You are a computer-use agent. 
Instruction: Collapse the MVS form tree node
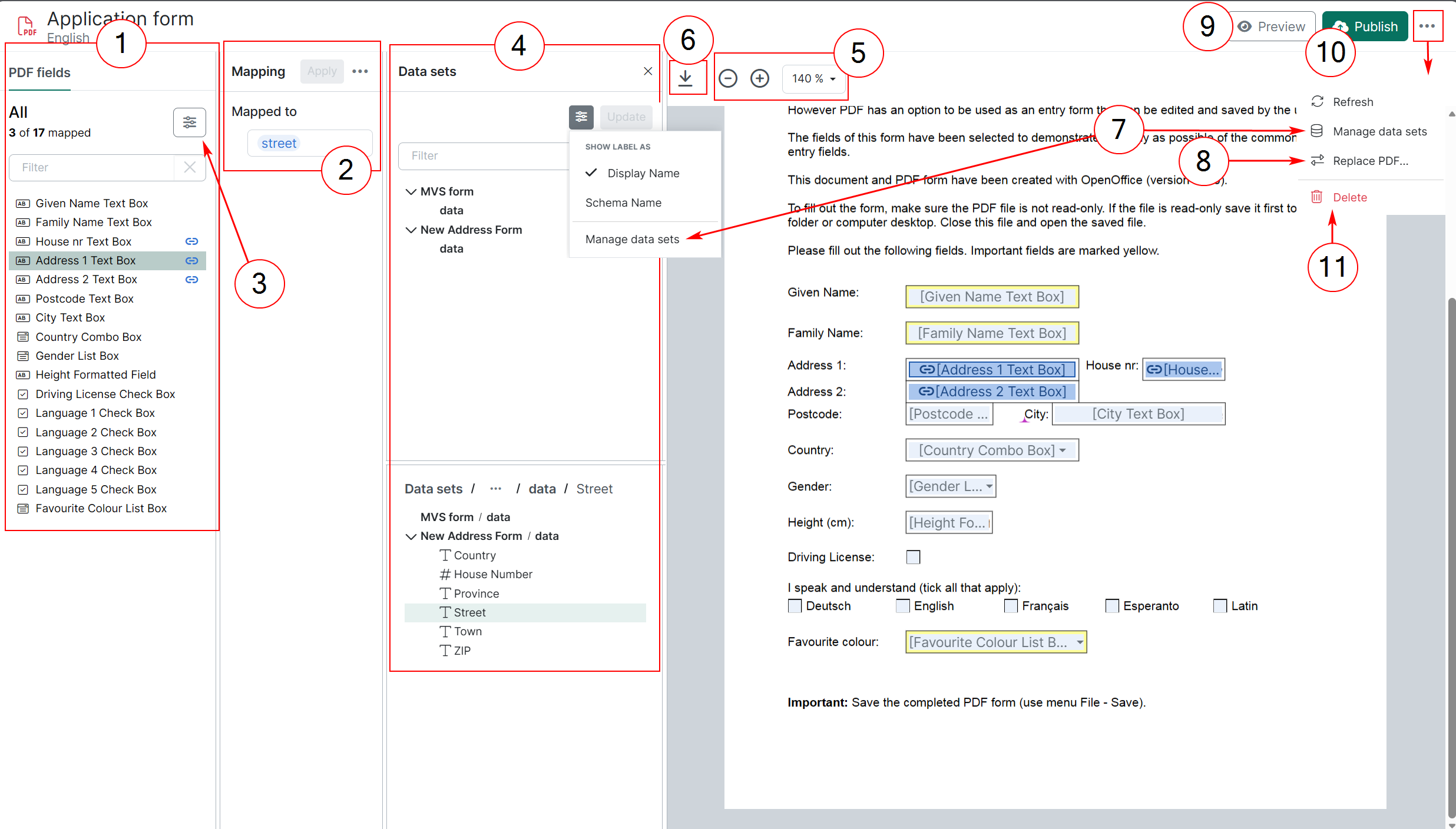pyautogui.click(x=411, y=192)
